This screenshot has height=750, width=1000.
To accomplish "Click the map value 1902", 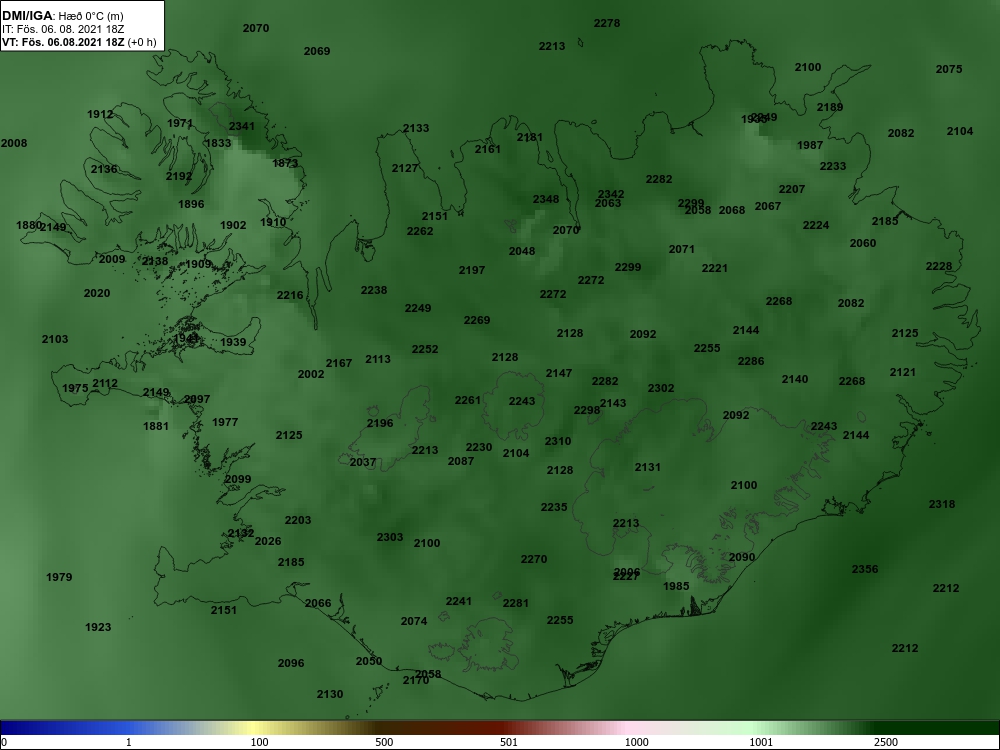I will 233,225.
